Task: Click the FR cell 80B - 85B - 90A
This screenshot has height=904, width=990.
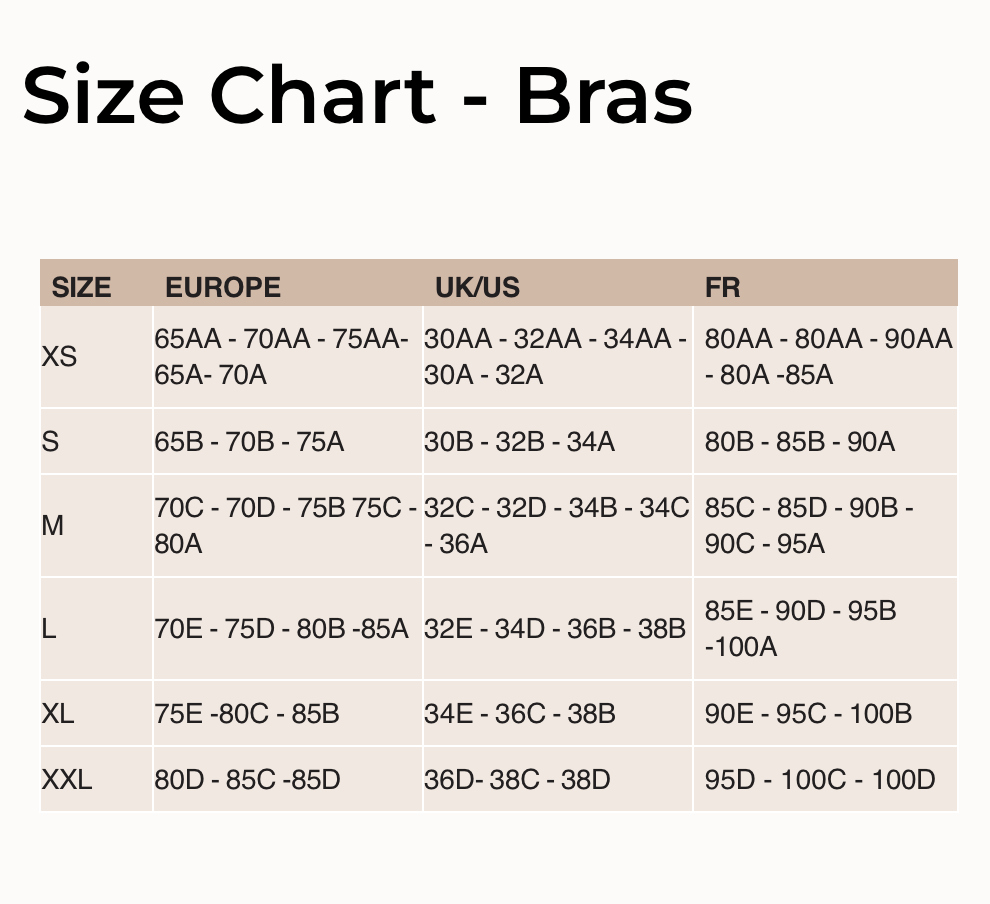Action: pyautogui.click(x=799, y=441)
